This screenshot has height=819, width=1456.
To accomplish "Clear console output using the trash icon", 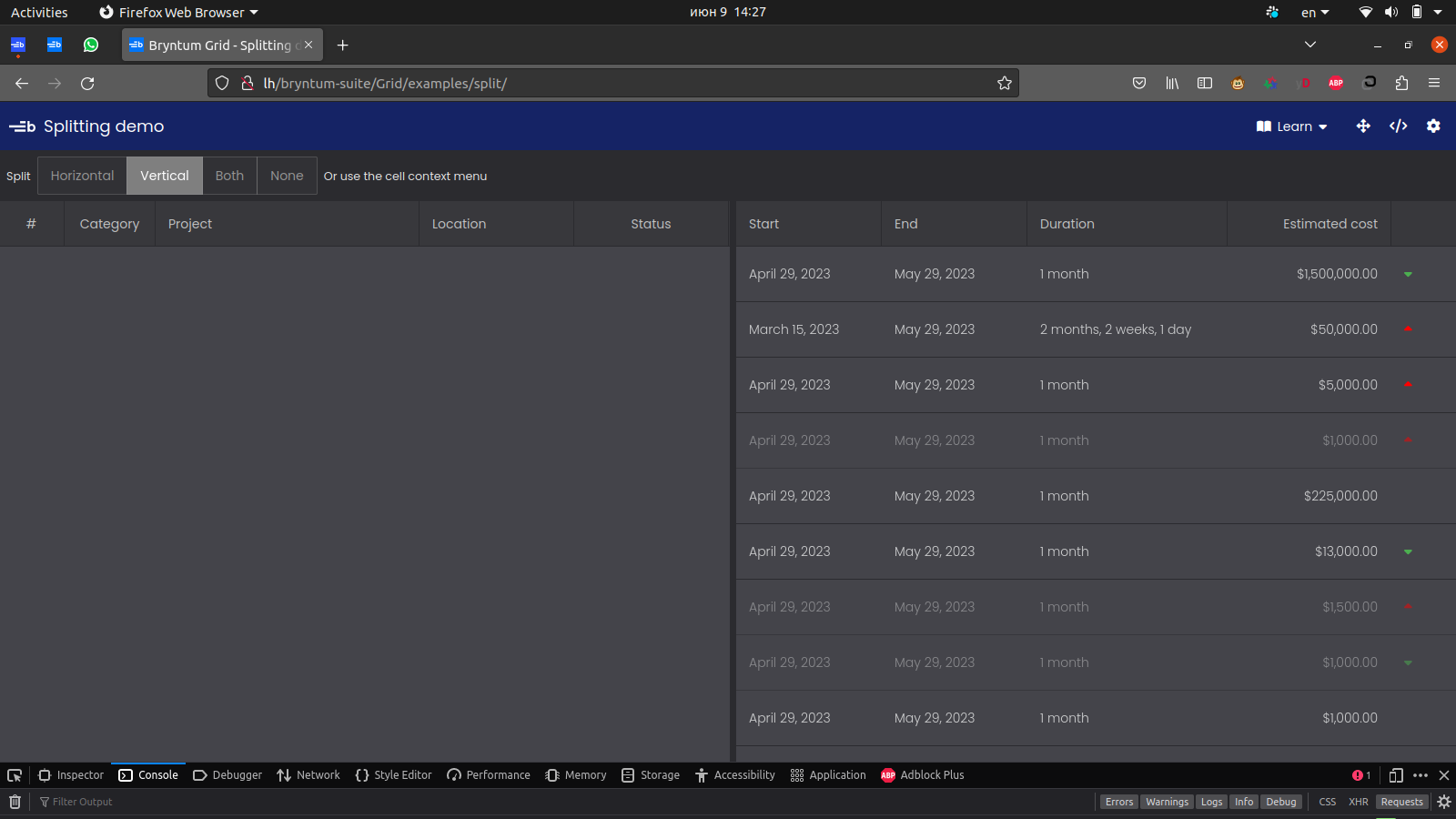I will point(15,802).
